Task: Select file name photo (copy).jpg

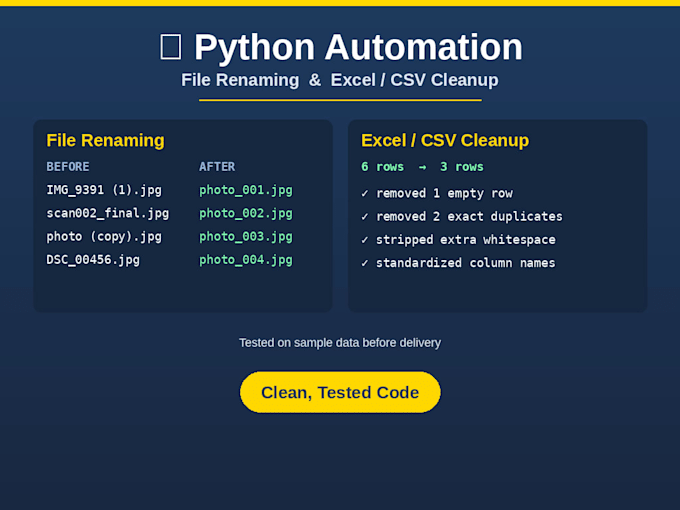Action: [x=104, y=237]
